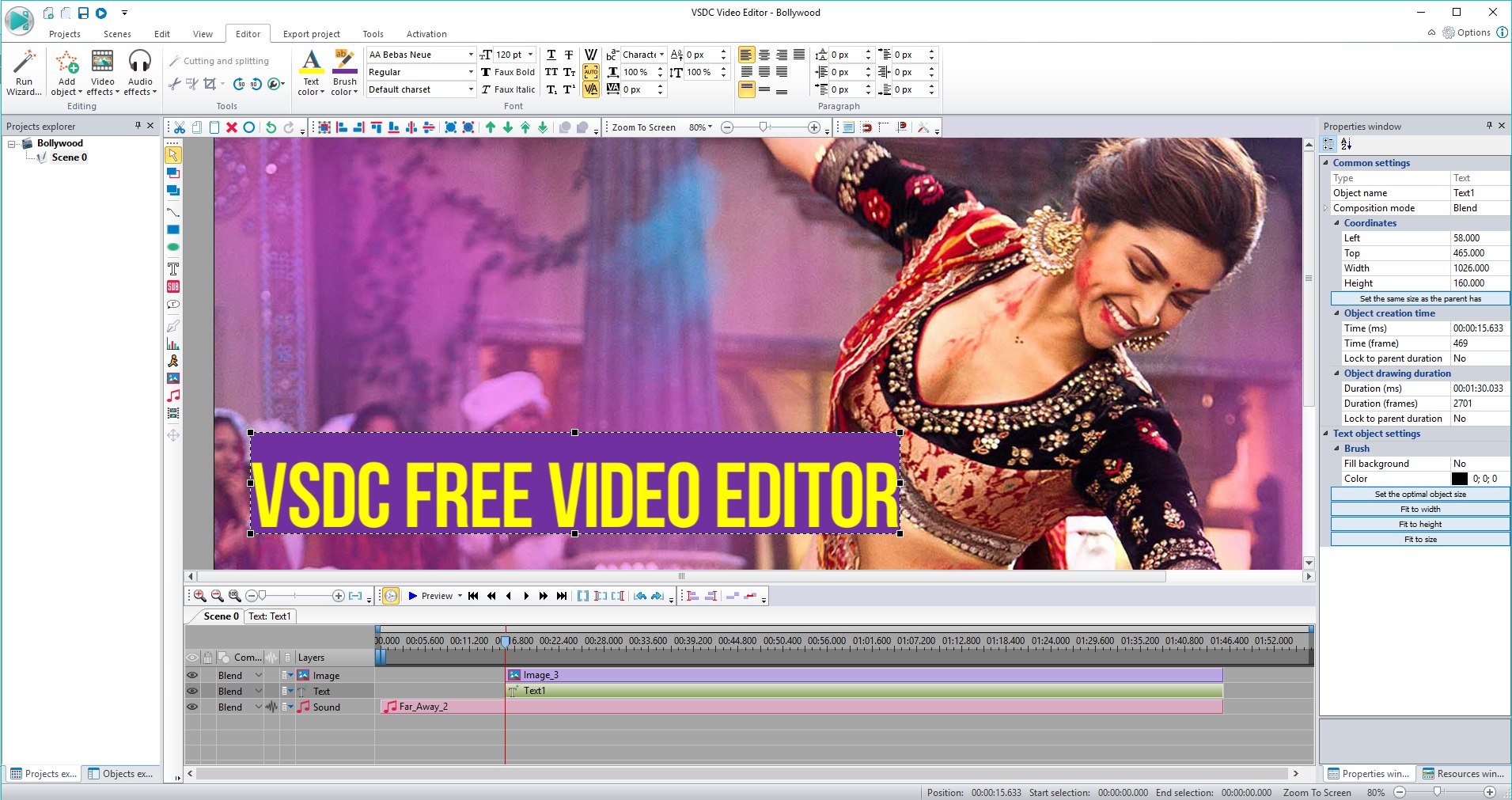The image size is (1512, 800).
Task: Select the chart tool
Action: pos(172,344)
